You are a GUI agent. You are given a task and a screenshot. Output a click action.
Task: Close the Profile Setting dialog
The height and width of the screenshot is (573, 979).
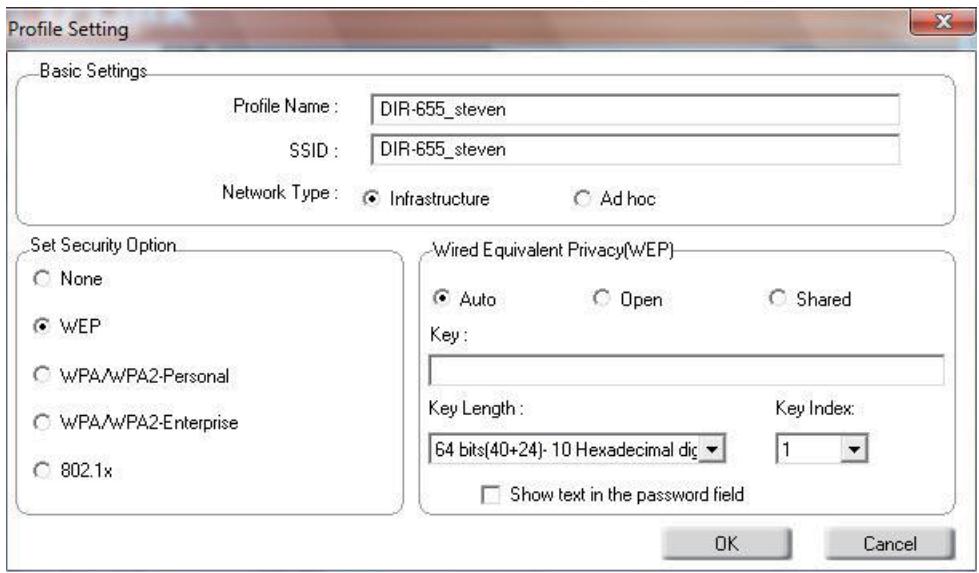[943, 22]
